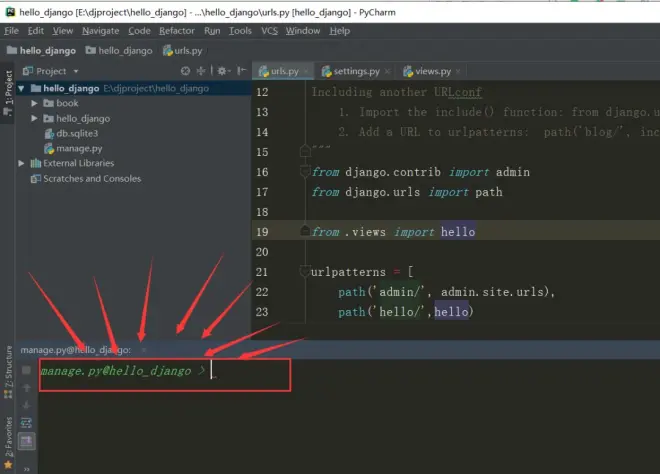
Task: Open the File menu
Action: click(11, 31)
